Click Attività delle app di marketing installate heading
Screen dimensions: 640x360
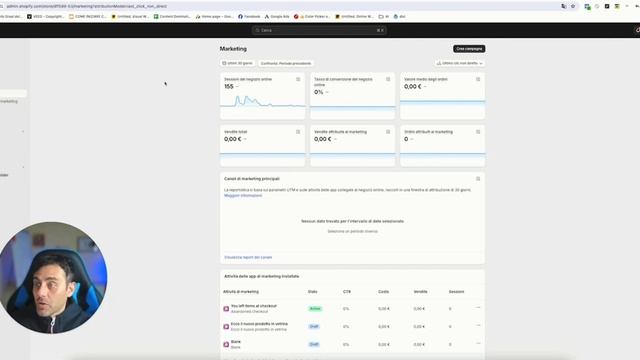[x=262, y=276]
